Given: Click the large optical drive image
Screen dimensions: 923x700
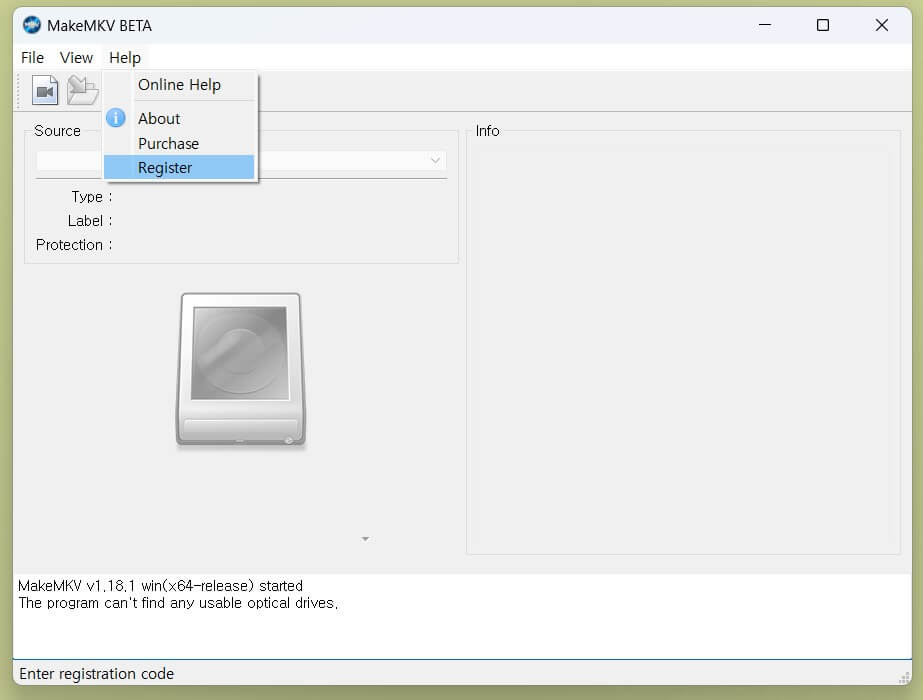Looking at the screenshot, I should [241, 370].
